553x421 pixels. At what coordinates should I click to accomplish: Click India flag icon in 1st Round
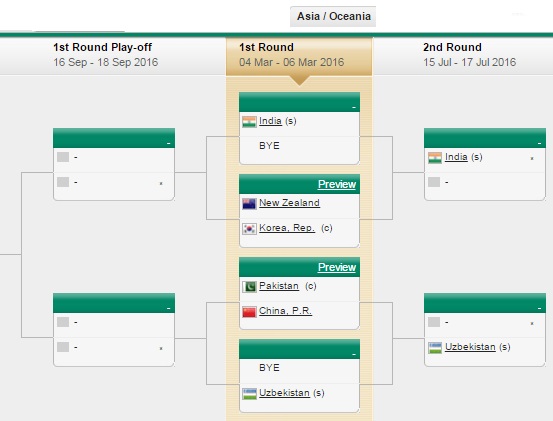point(249,122)
